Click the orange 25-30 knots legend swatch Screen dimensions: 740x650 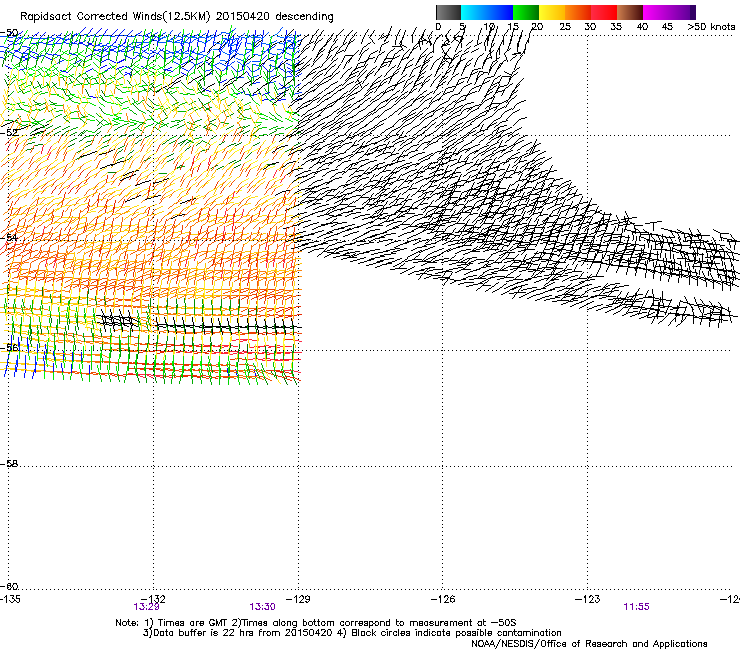point(578,12)
